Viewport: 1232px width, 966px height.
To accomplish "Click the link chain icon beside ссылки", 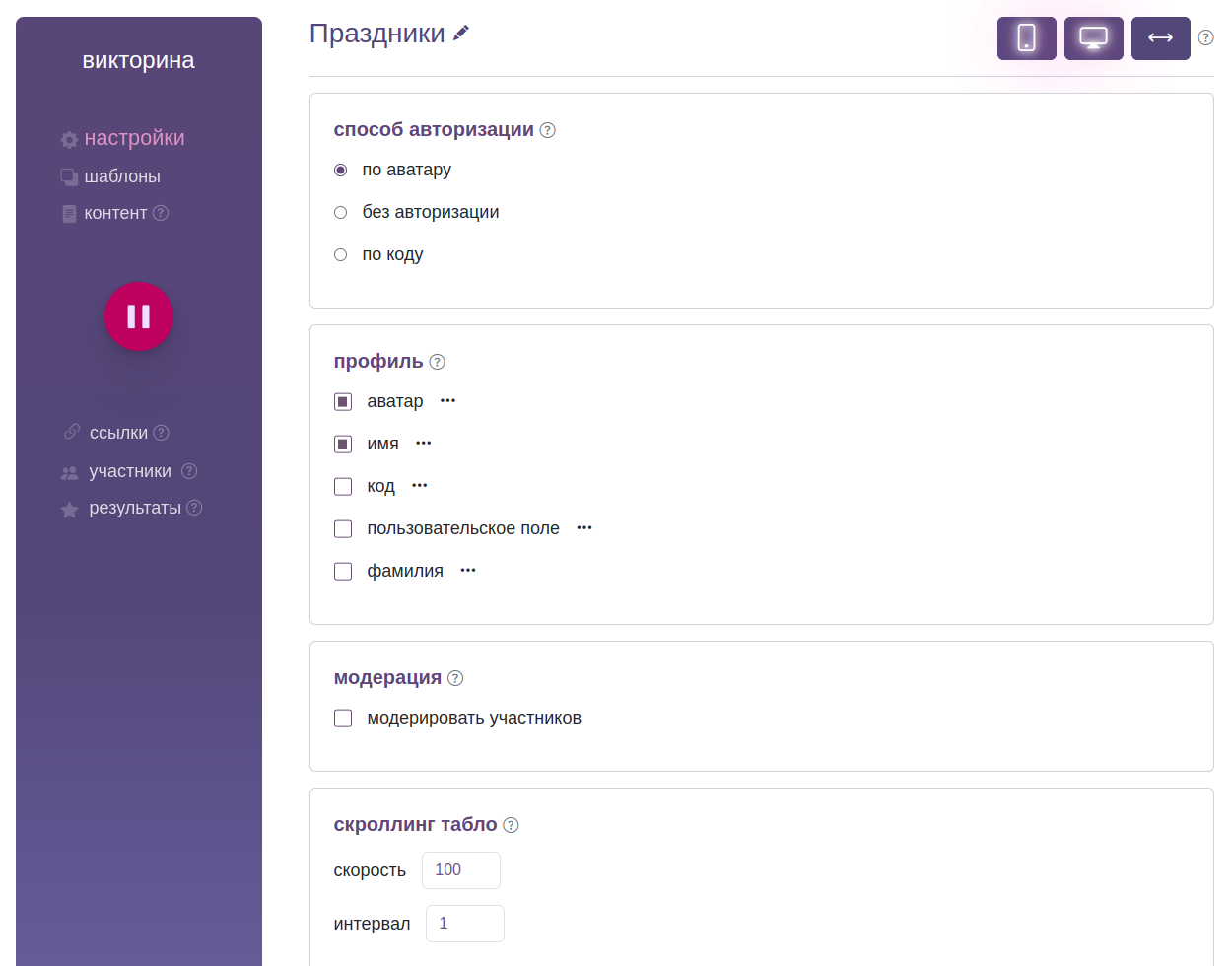I will 72,432.
